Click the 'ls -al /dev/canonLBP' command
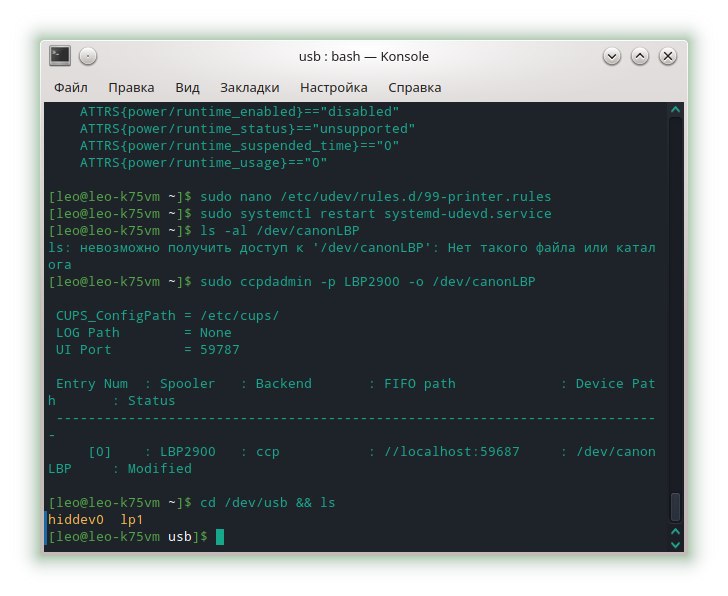Viewport: 728px width, 596px height. tap(280, 231)
